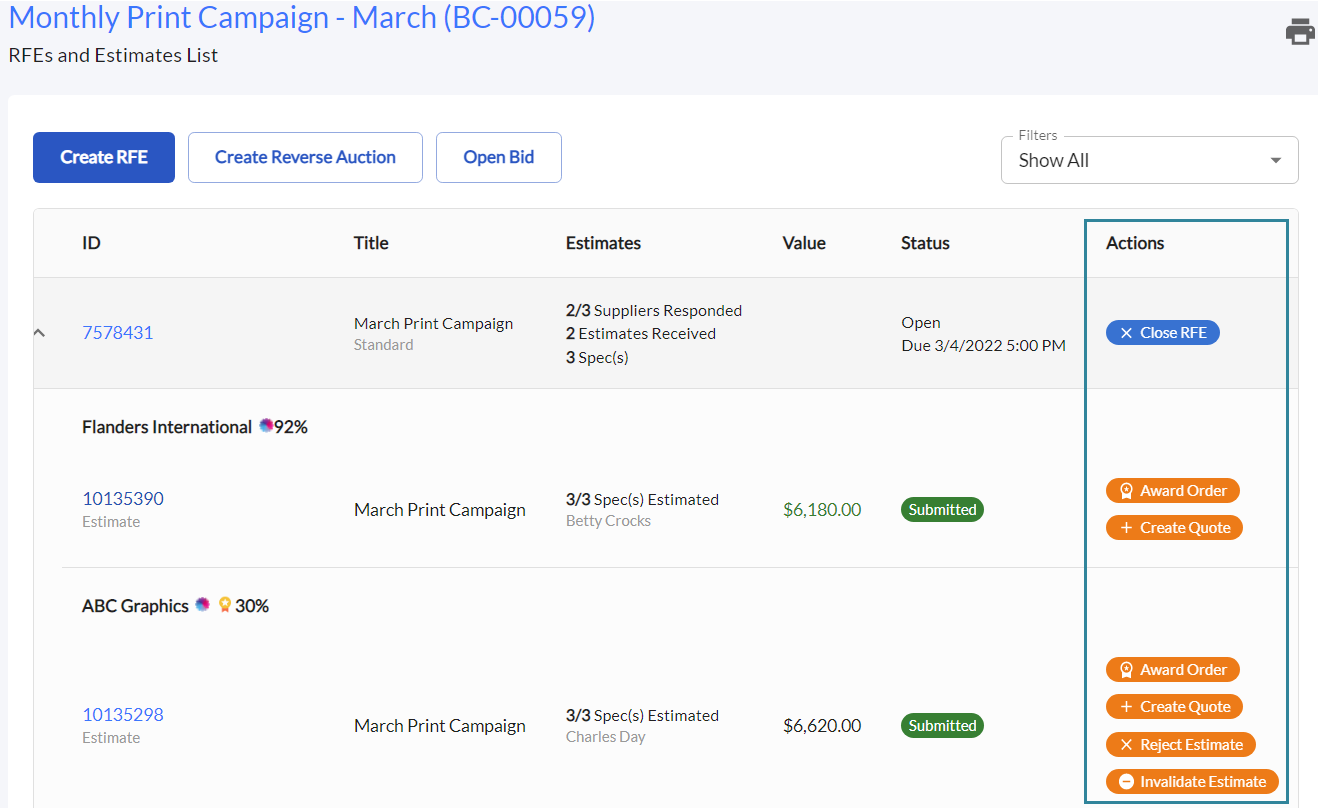The width and height of the screenshot is (1318, 808).
Task: Click the colorful score icon beside Flanders International
Action: coord(266,425)
